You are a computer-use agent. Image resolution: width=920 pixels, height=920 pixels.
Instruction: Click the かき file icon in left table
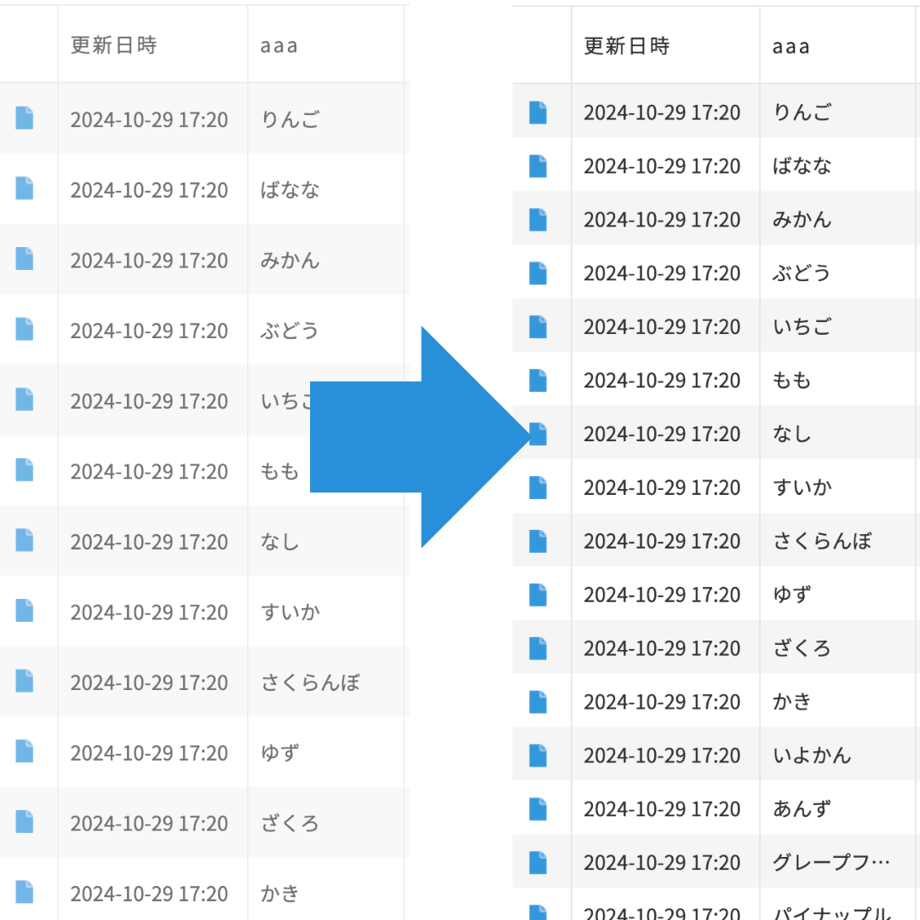[x=24, y=892]
